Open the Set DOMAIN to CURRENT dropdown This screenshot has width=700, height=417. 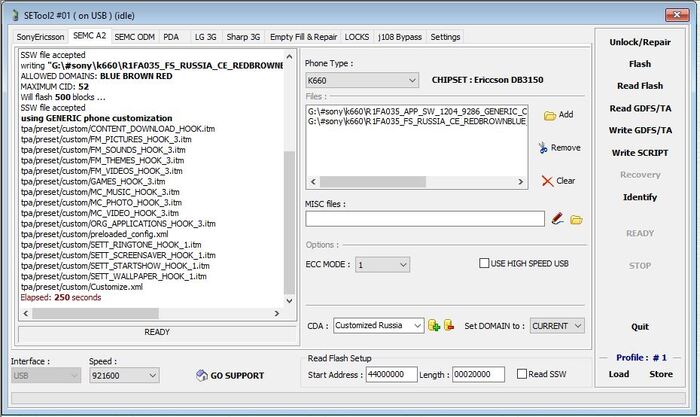tap(557, 326)
